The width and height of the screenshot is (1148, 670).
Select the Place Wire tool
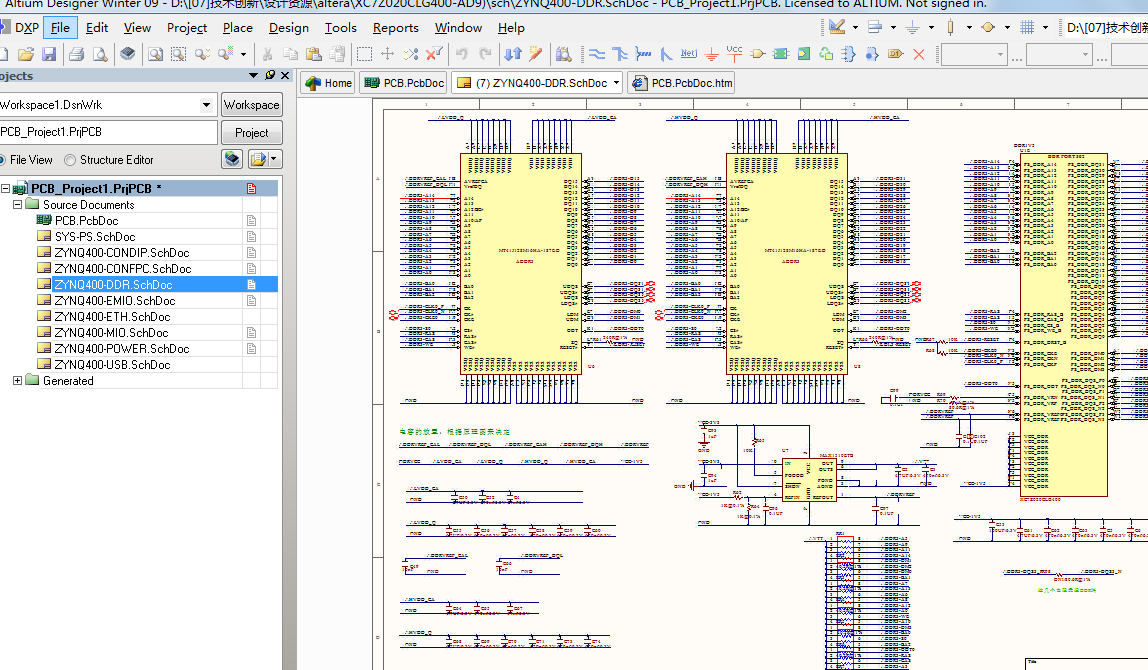pos(597,54)
